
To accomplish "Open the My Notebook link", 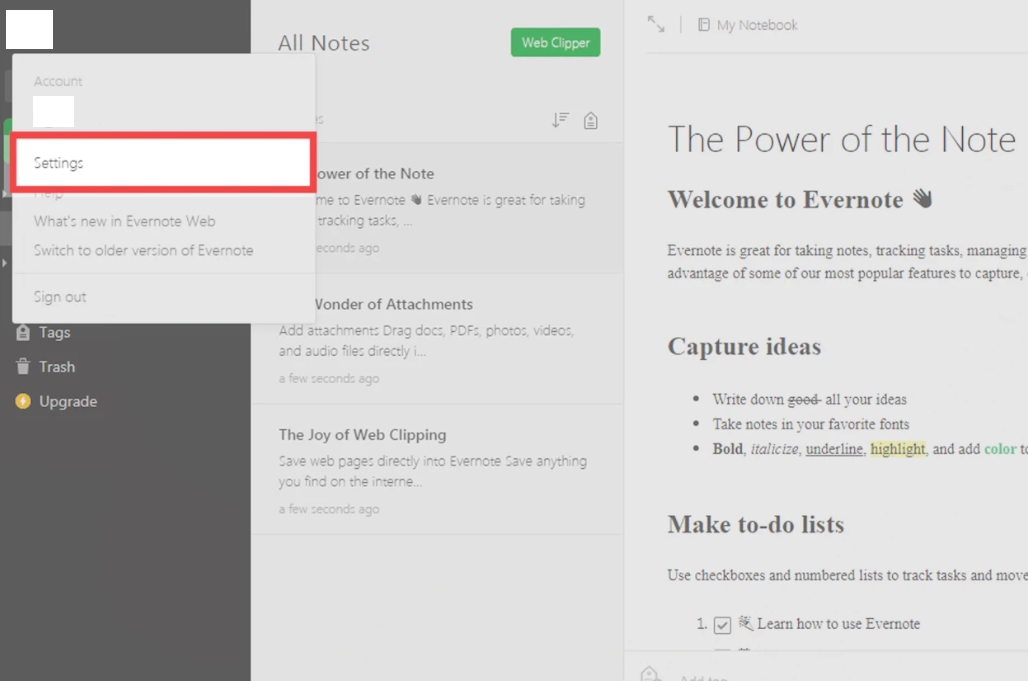I will point(757,25).
